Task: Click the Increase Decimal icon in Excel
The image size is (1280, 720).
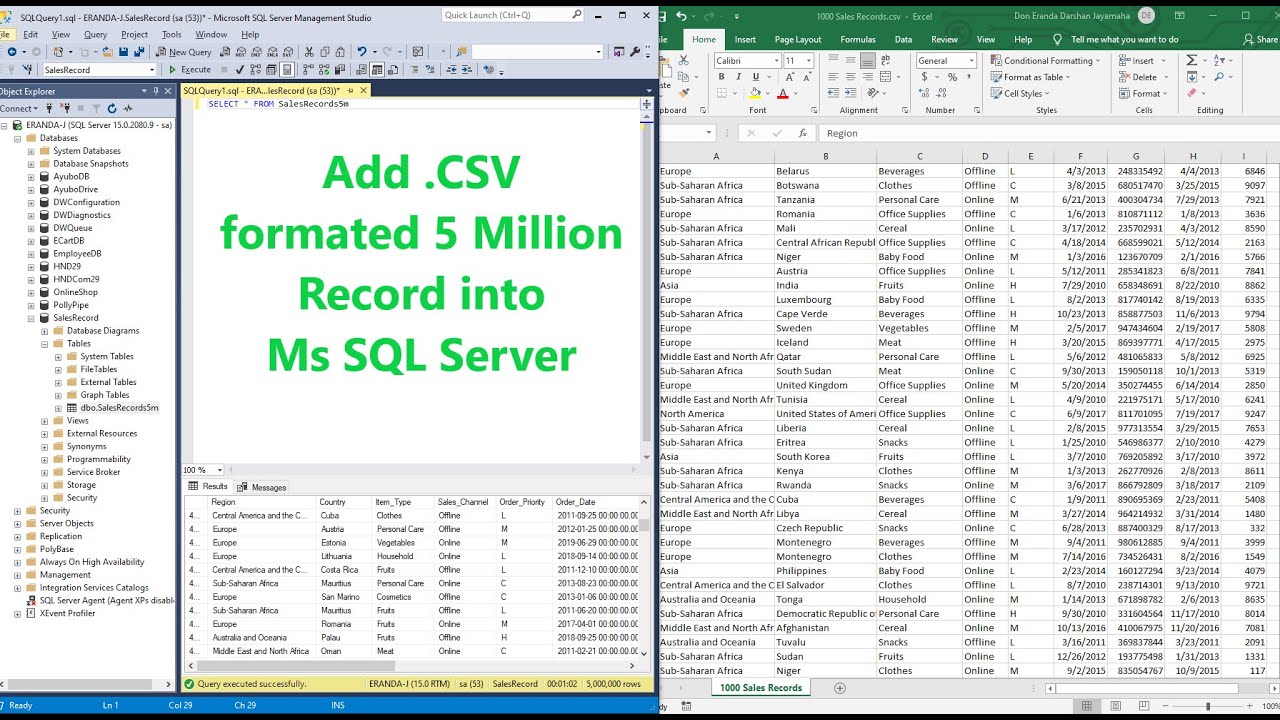Action: click(924, 92)
